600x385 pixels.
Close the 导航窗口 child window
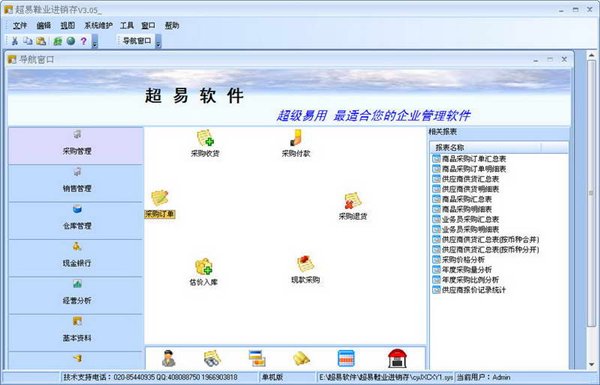click(x=564, y=59)
